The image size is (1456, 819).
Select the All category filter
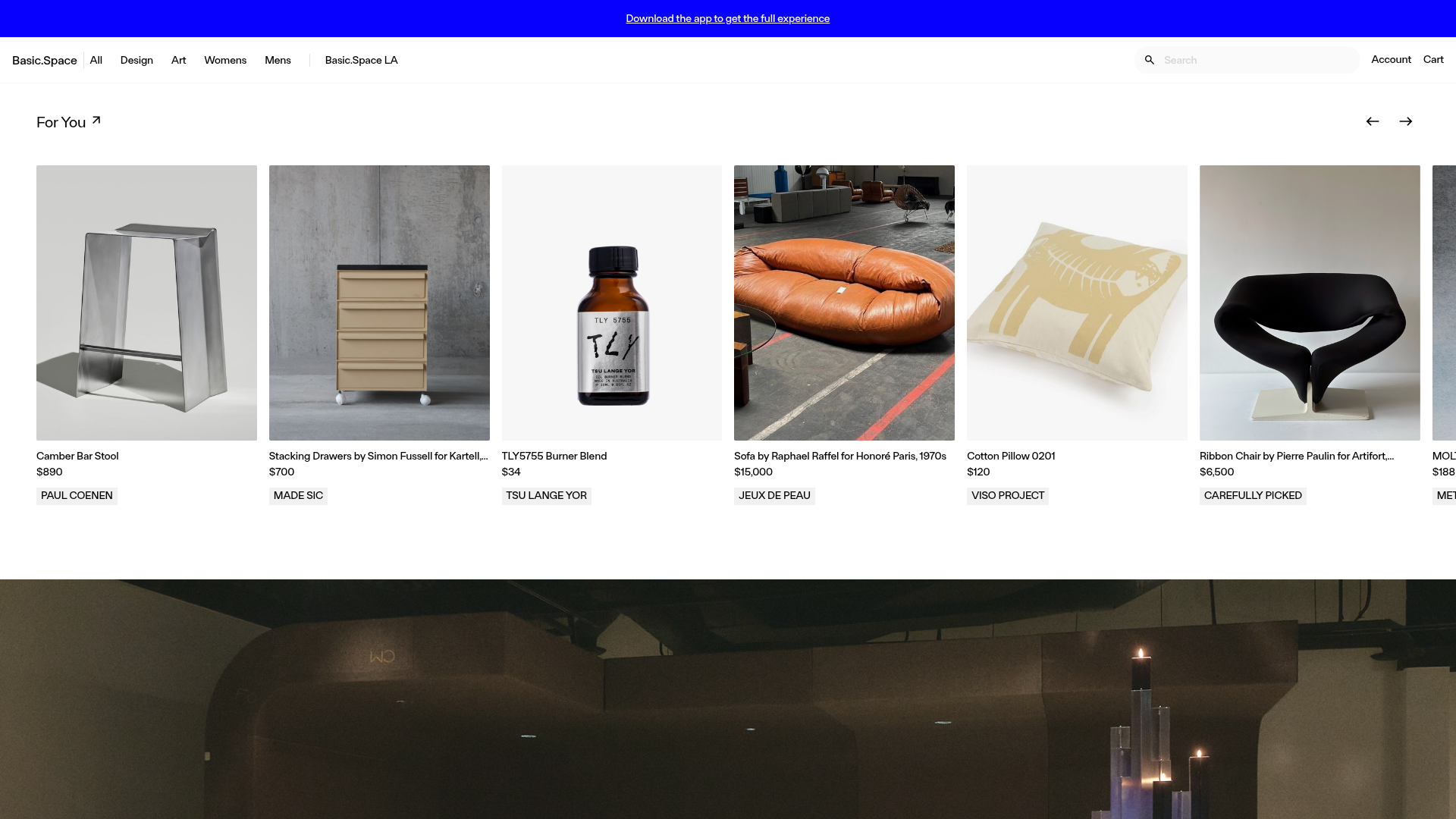click(96, 60)
